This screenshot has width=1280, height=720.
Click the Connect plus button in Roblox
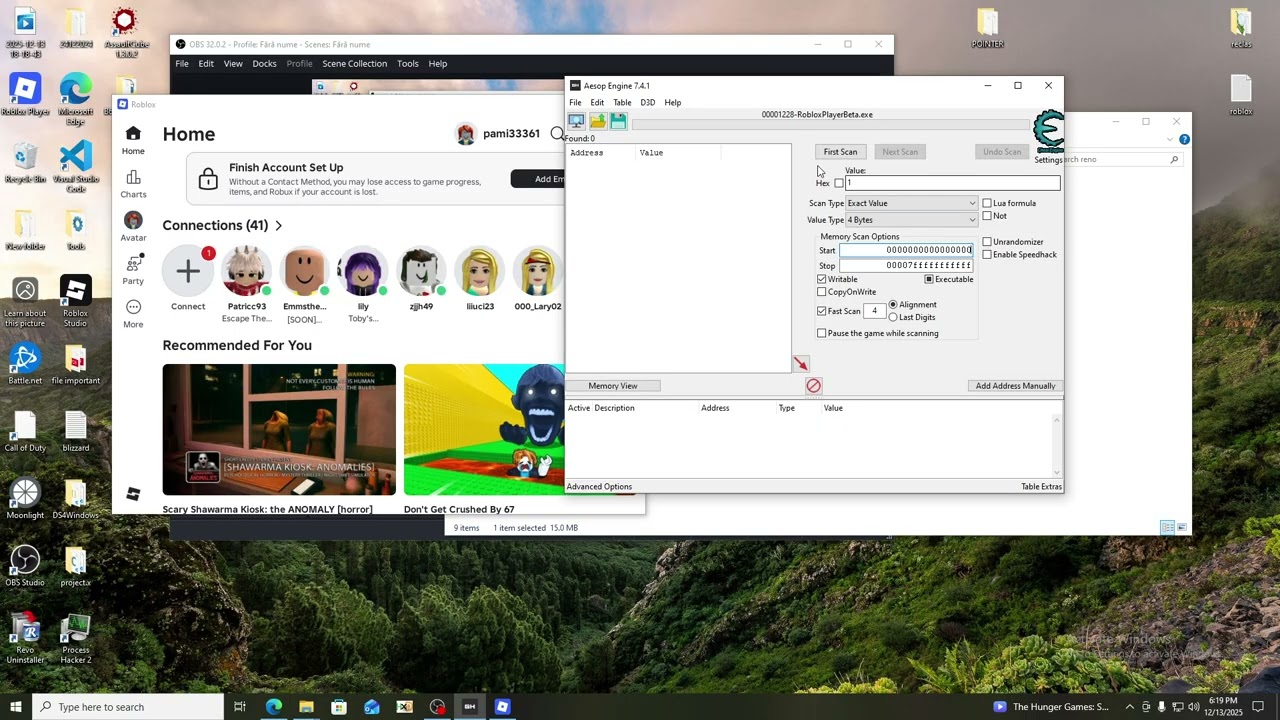[x=188, y=271]
